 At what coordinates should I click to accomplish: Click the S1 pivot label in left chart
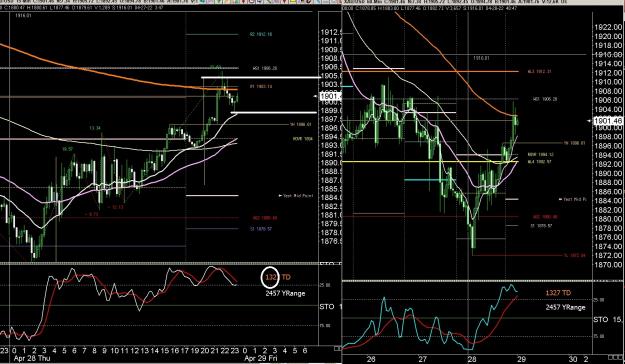[x=261, y=229]
